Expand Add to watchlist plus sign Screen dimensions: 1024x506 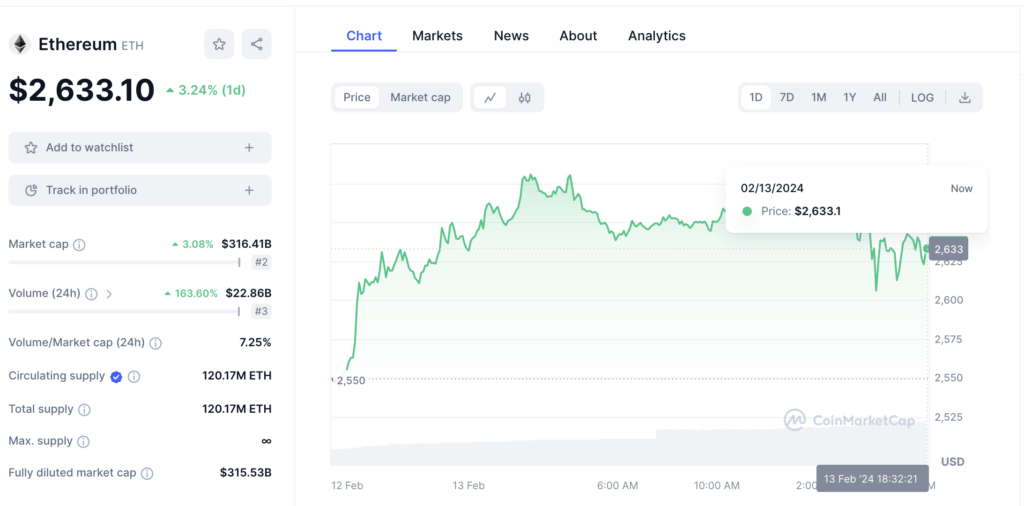tap(249, 148)
